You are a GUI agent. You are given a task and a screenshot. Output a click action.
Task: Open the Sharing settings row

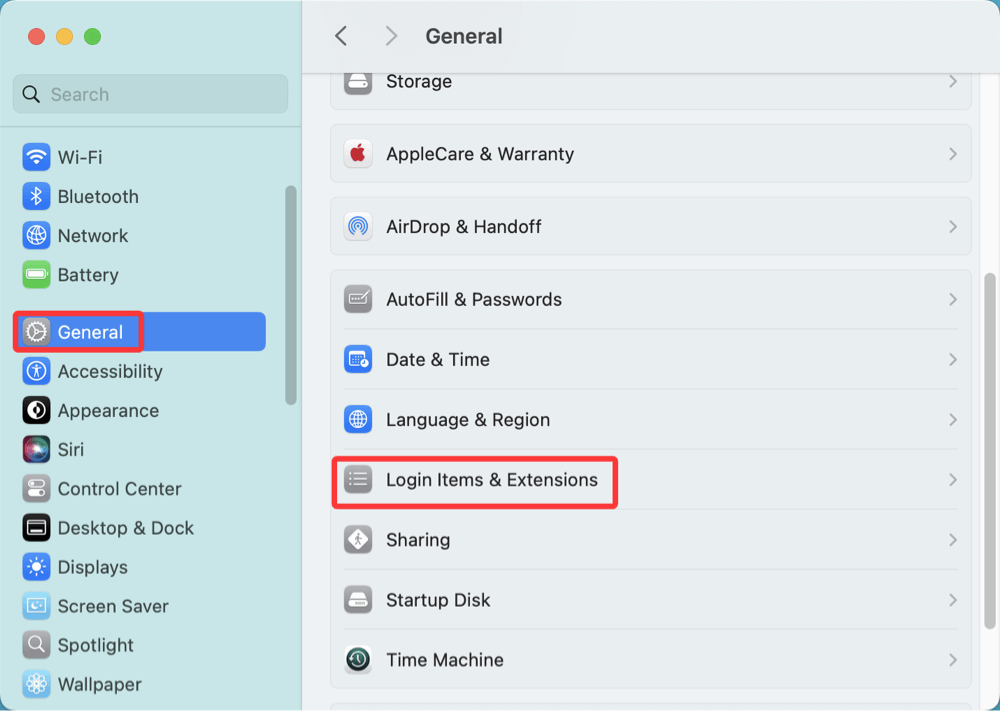pyautogui.click(x=650, y=540)
